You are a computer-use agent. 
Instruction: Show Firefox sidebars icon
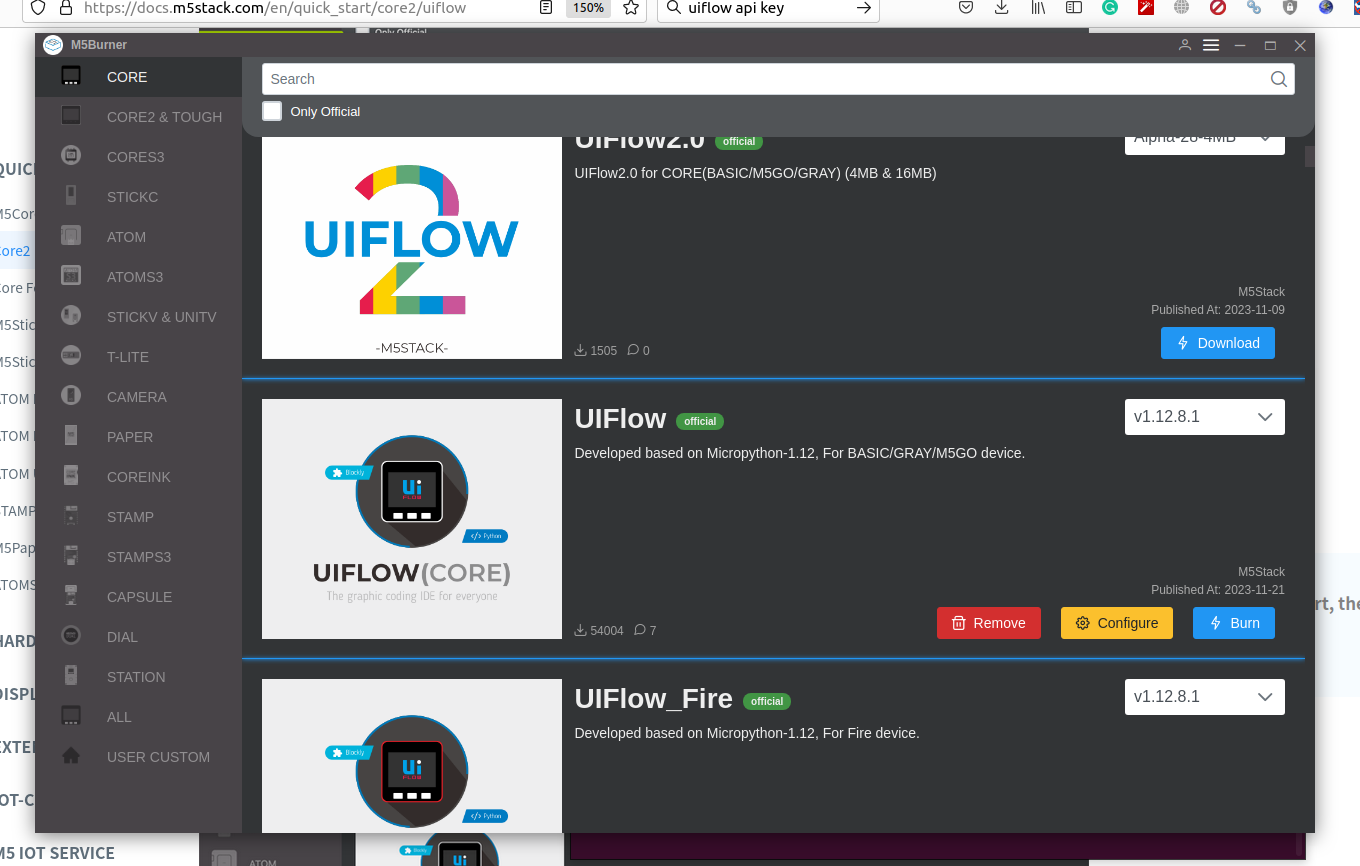[x=1074, y=8]
